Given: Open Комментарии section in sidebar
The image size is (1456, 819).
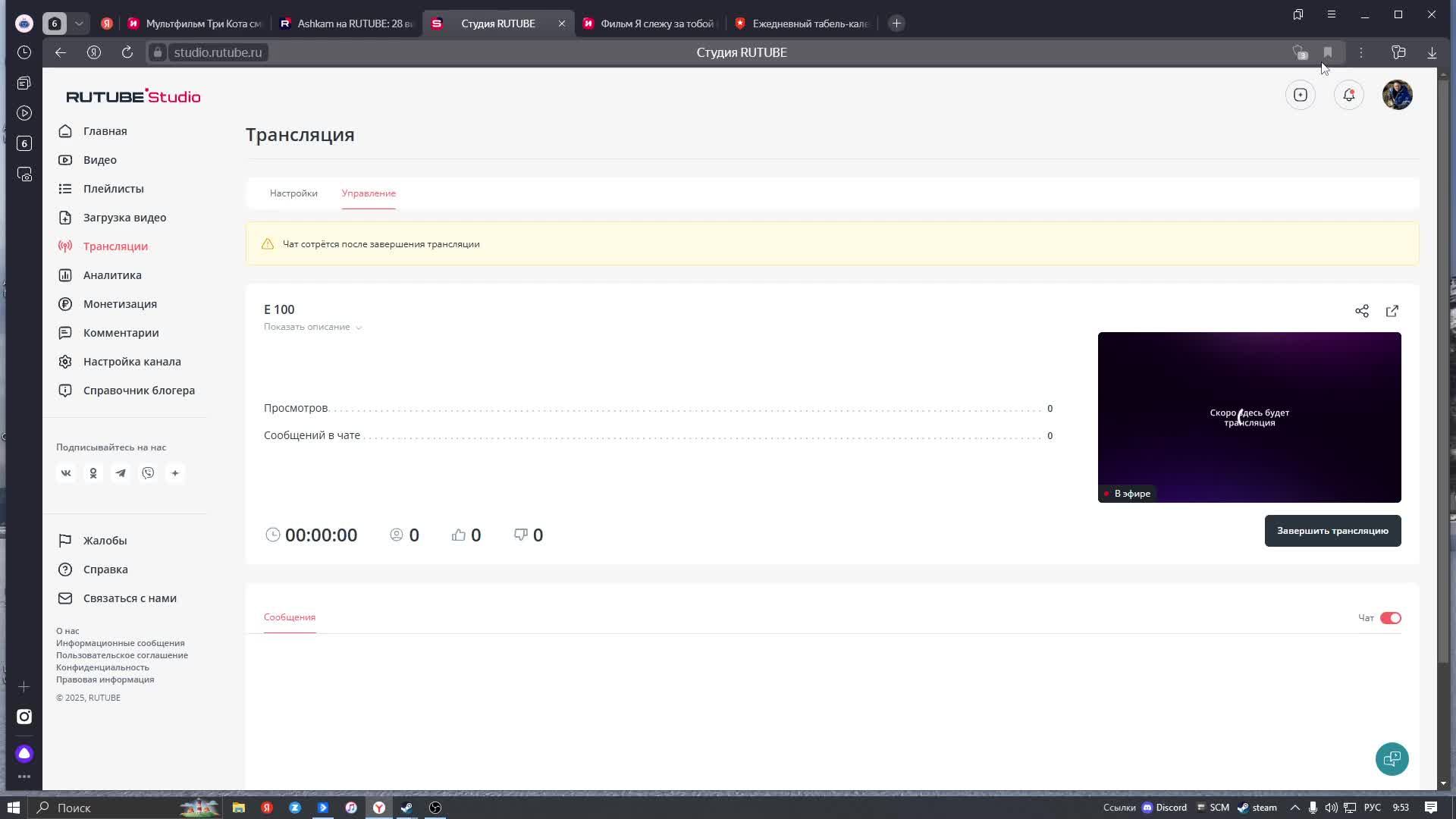Looking at the screenshot, I should point(120,332).
